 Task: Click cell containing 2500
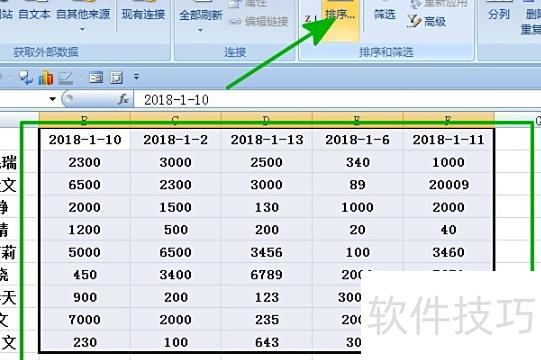(267, 162)
